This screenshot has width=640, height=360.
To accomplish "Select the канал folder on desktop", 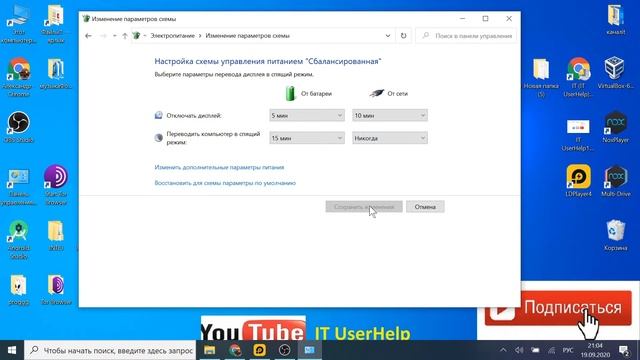I will tap(615, 20).
